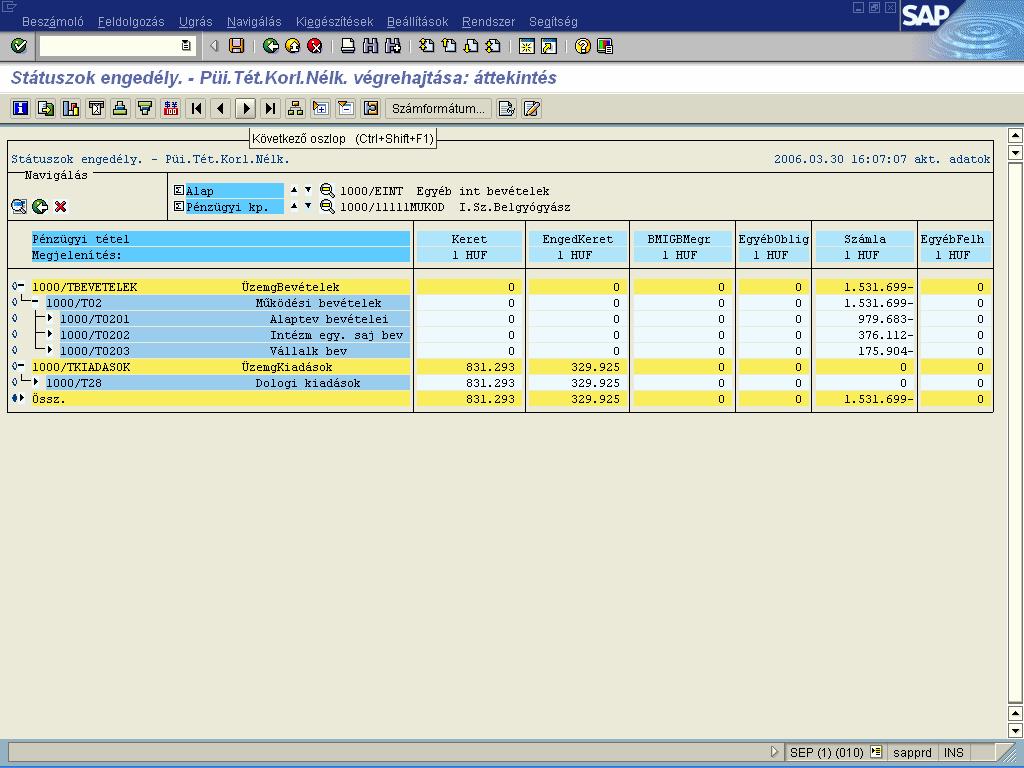The height and width of the screenshot is (768, 1024).
Task: Click the expand-node icon with plus sign
Action: click(x=320, y=108)
